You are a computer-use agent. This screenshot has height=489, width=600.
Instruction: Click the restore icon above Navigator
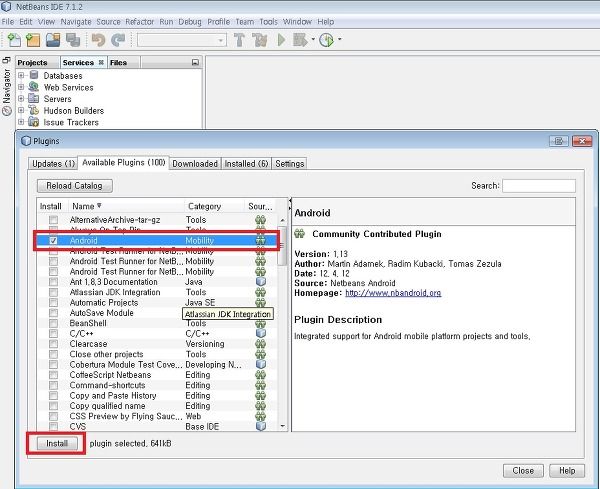6,60
